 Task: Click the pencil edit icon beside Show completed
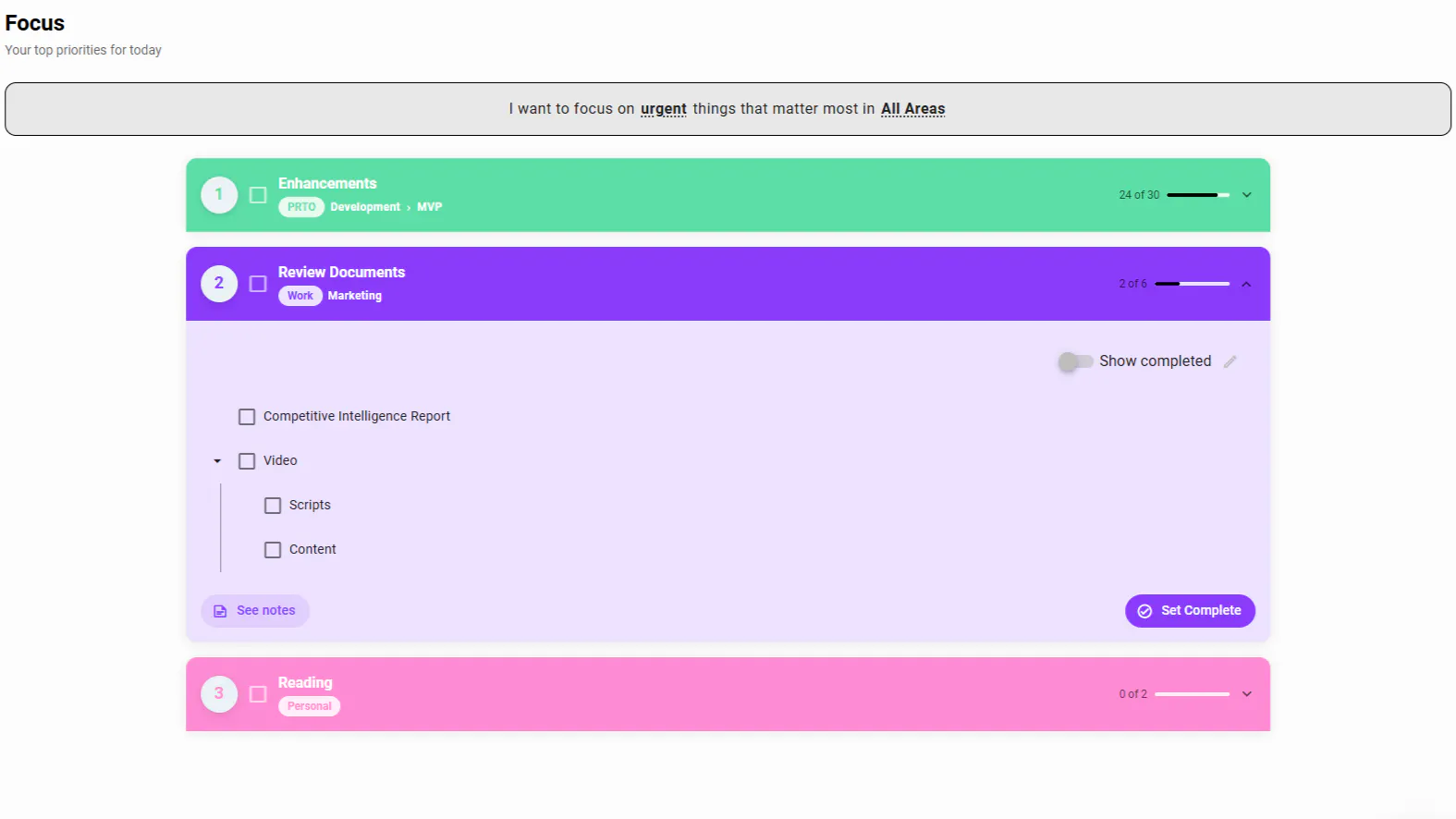point(1230,361)
